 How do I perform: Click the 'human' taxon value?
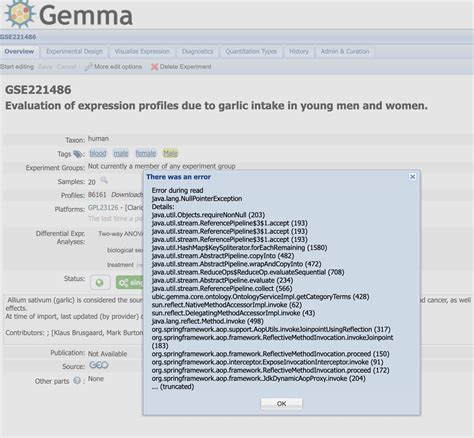[x=98, y=138]
